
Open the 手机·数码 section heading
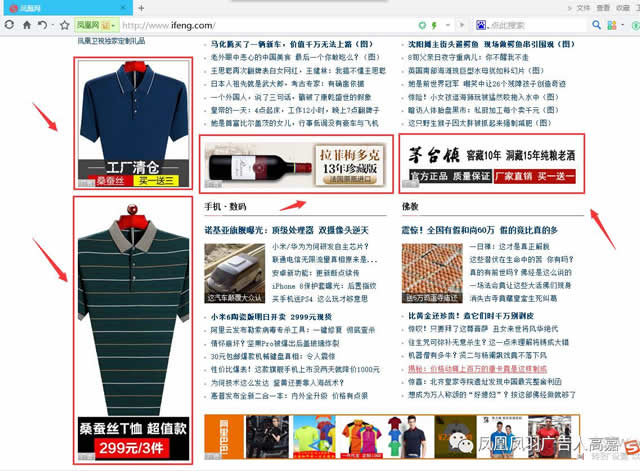point(225,206)
